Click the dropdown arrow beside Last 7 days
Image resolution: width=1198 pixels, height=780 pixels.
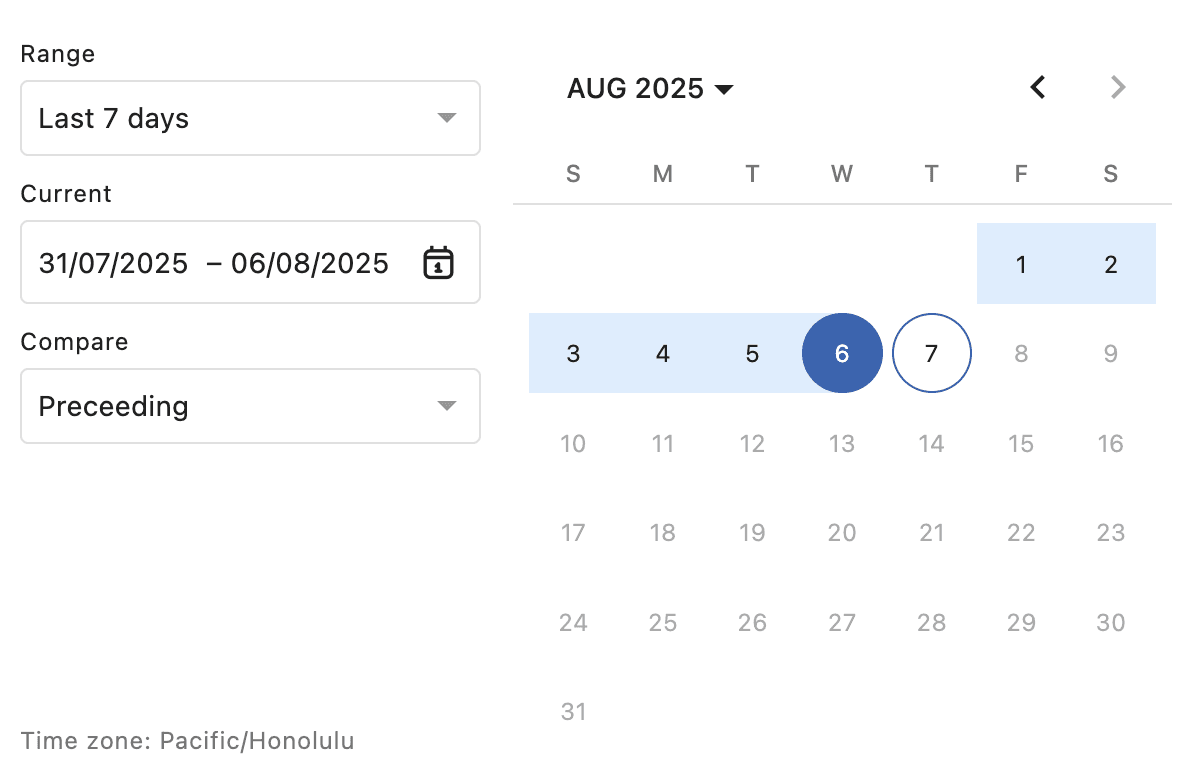(x=447, y=118)
